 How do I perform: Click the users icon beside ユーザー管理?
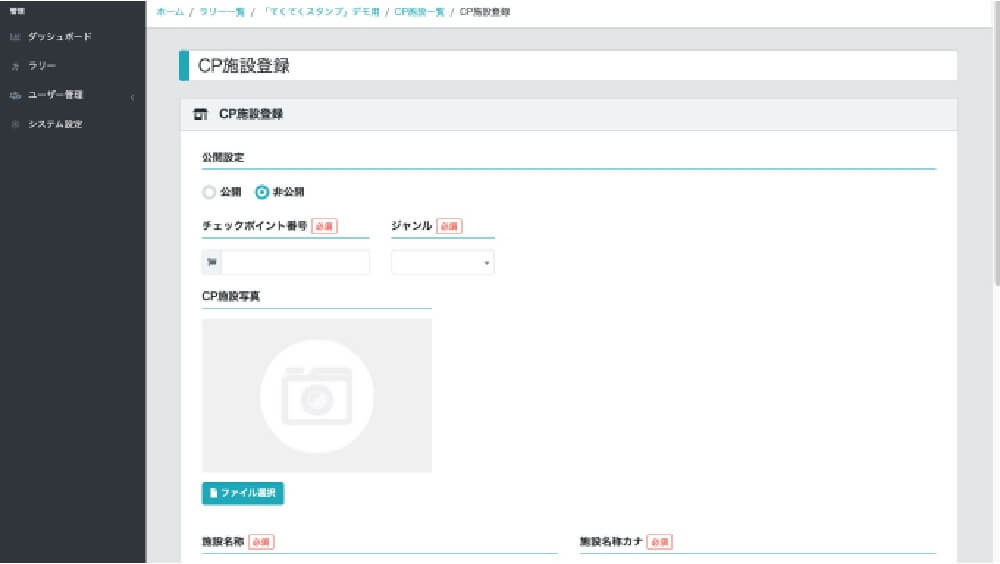point(15,96)
